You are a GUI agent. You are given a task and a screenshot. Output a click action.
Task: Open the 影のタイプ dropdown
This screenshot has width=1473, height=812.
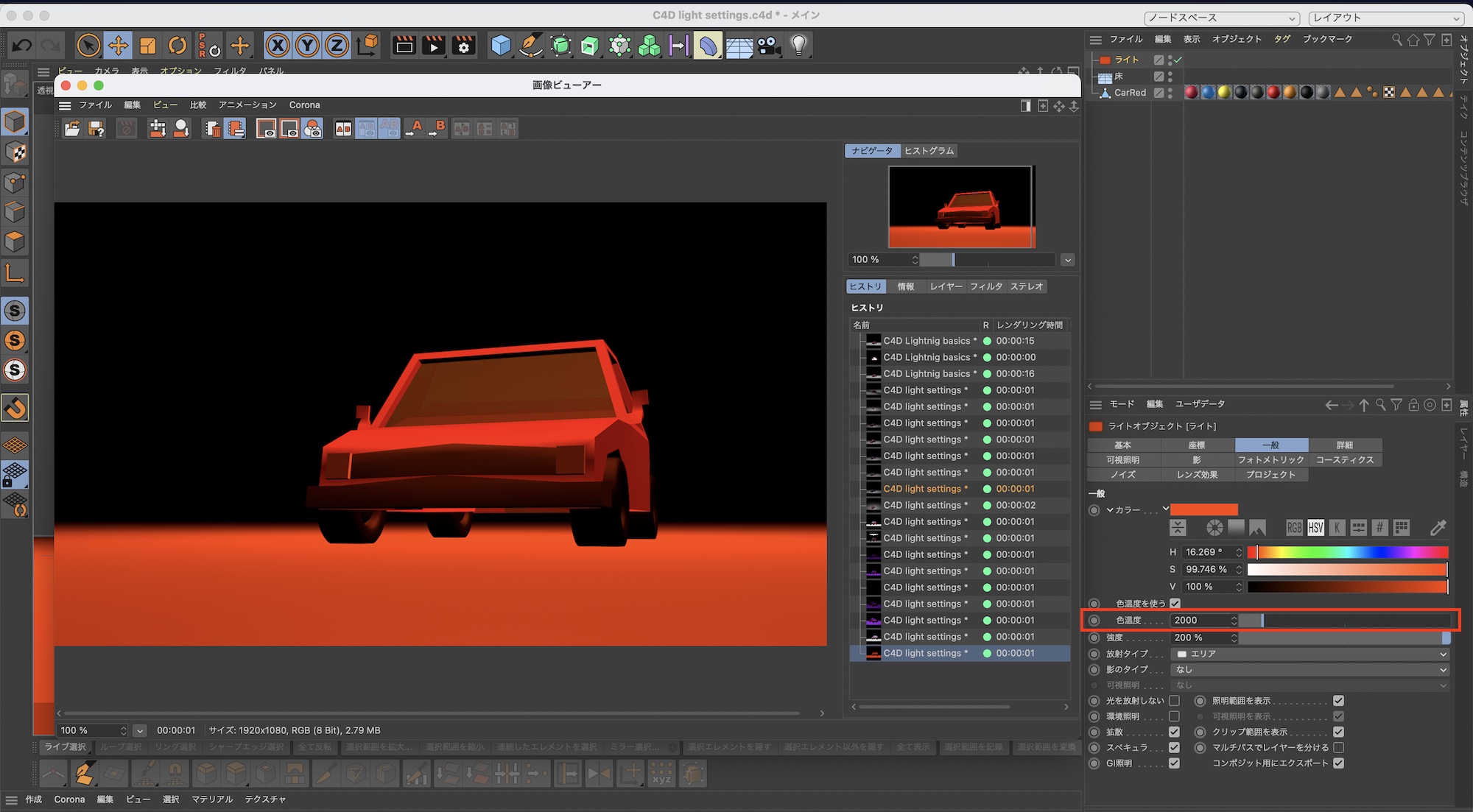[x=1311, y=670]
